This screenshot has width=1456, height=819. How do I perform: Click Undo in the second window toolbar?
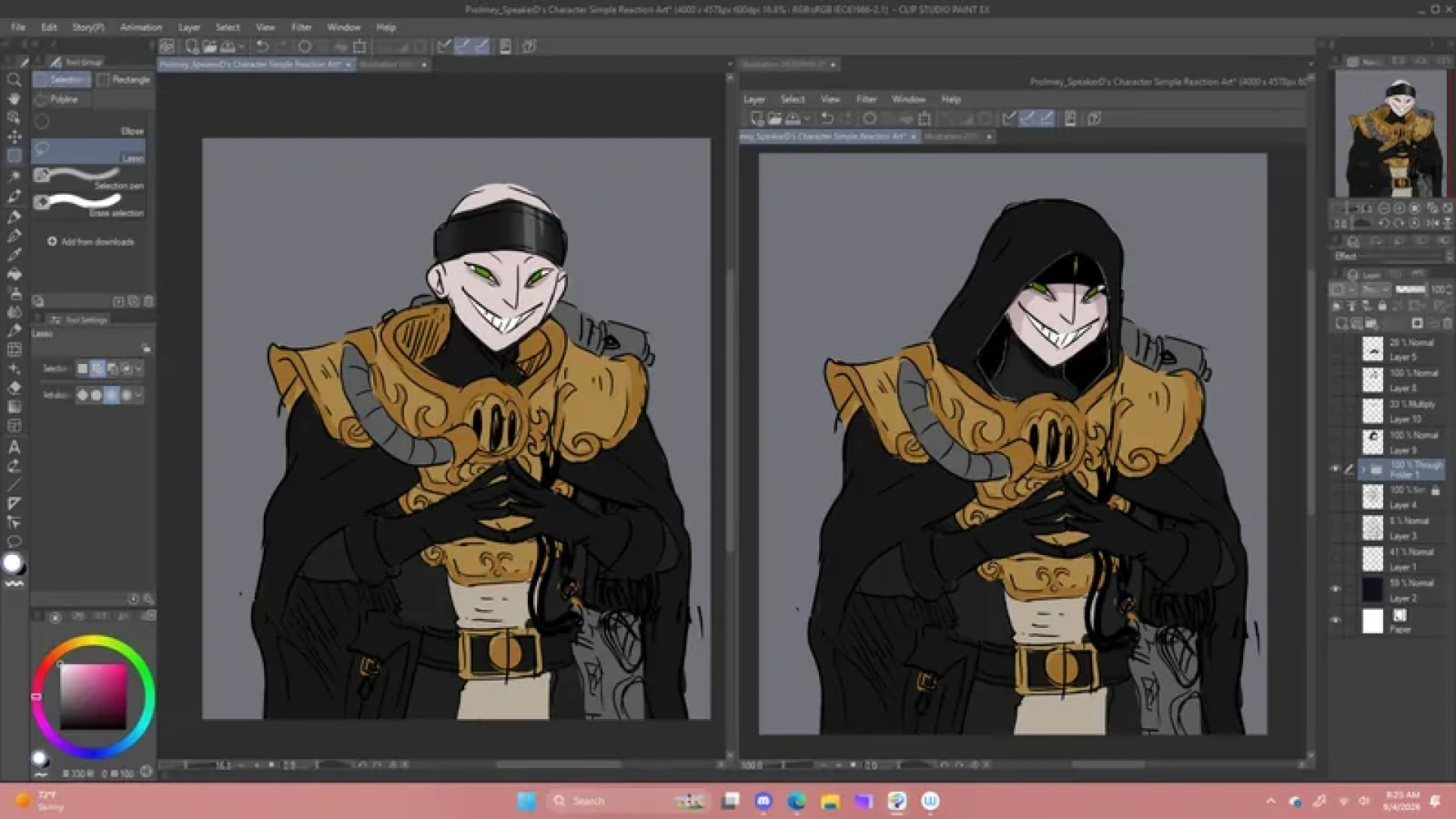pyautogui.click(x=827, y=118)
